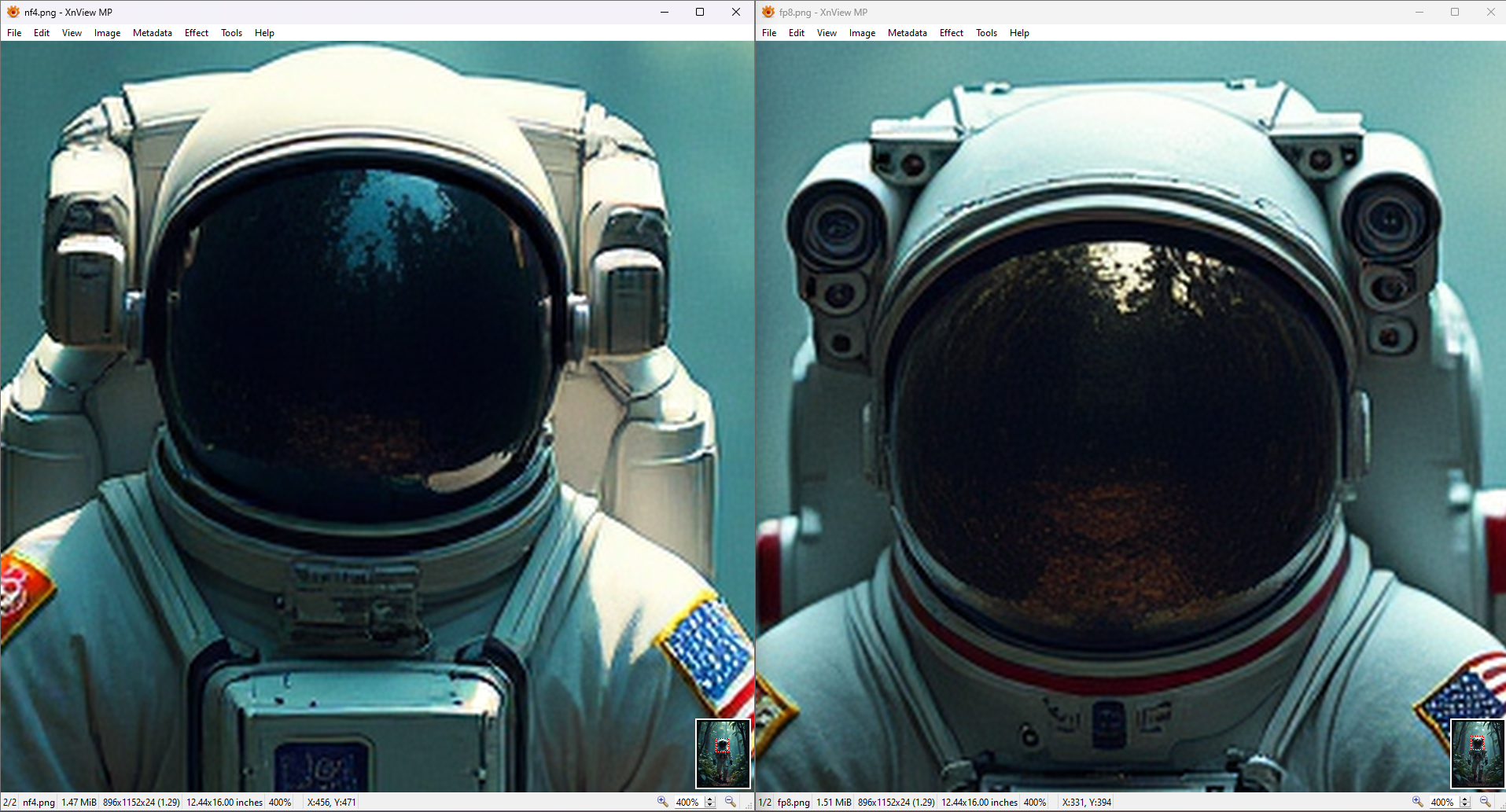Open Edit menu in nf4.png window
The image size is (1506, 812).
click(x=42, y=33)
